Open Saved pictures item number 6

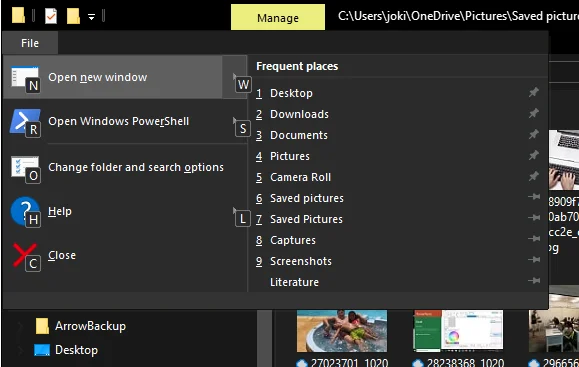tap(306, 198)
